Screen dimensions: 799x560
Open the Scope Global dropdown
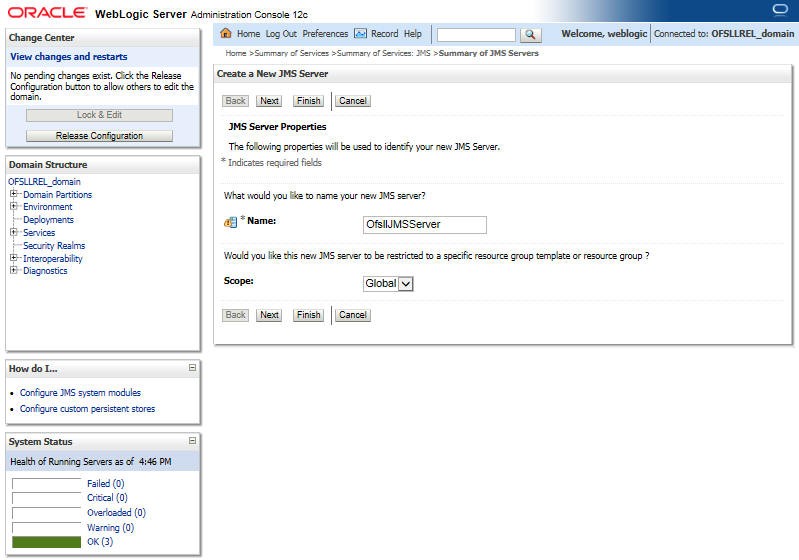point(388,283)
